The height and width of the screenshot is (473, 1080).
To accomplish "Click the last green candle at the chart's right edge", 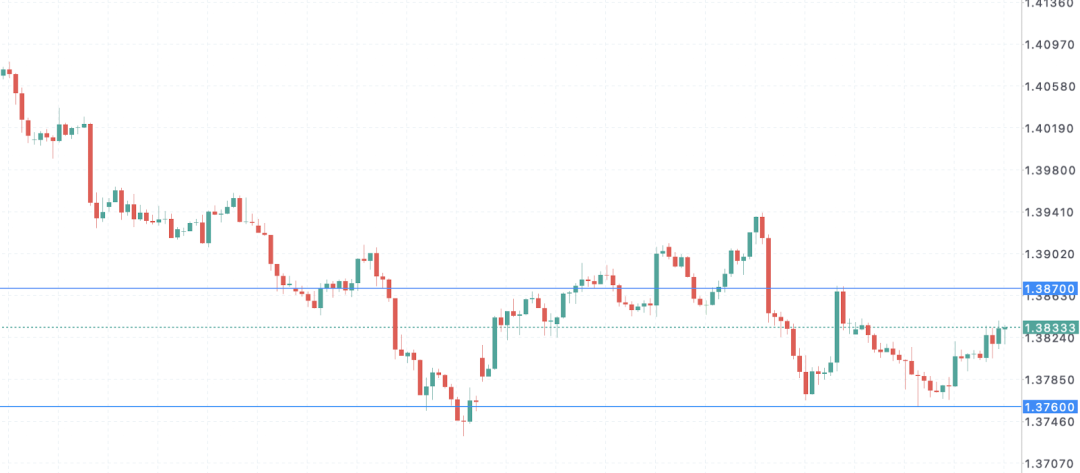I will coord(1005,328).
